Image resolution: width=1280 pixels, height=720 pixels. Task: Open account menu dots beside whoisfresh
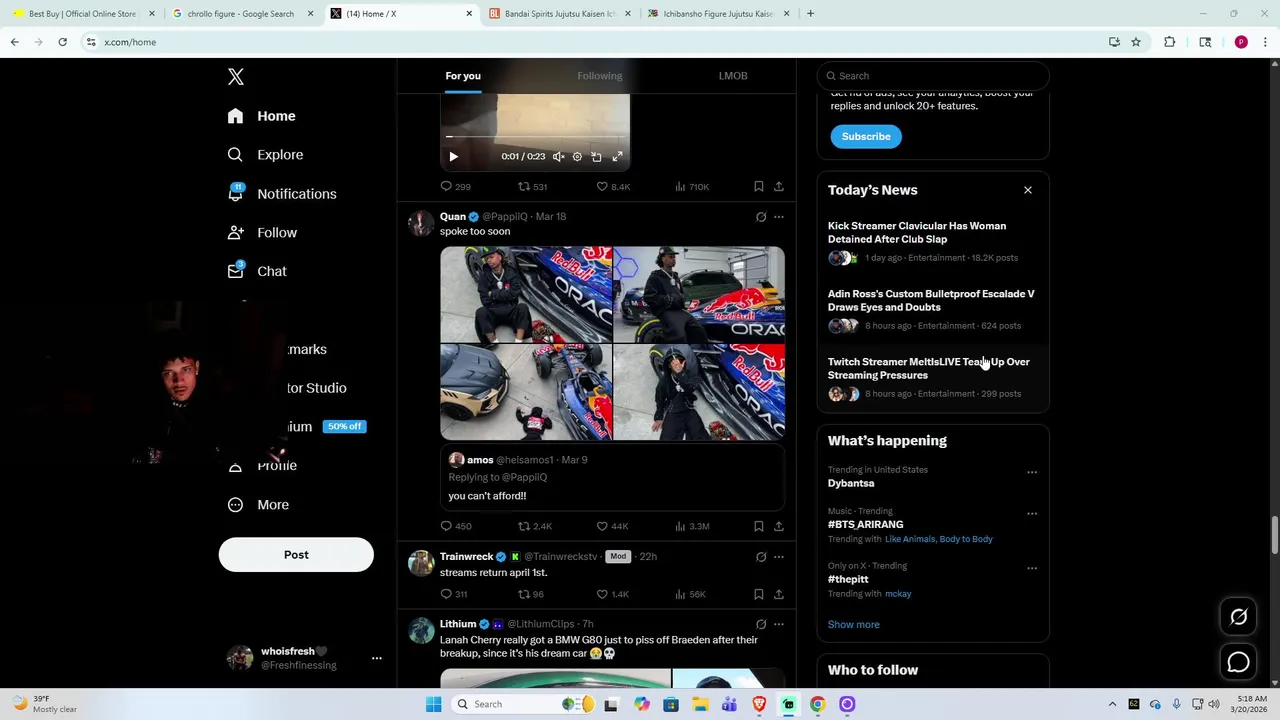tap(377, 658)
